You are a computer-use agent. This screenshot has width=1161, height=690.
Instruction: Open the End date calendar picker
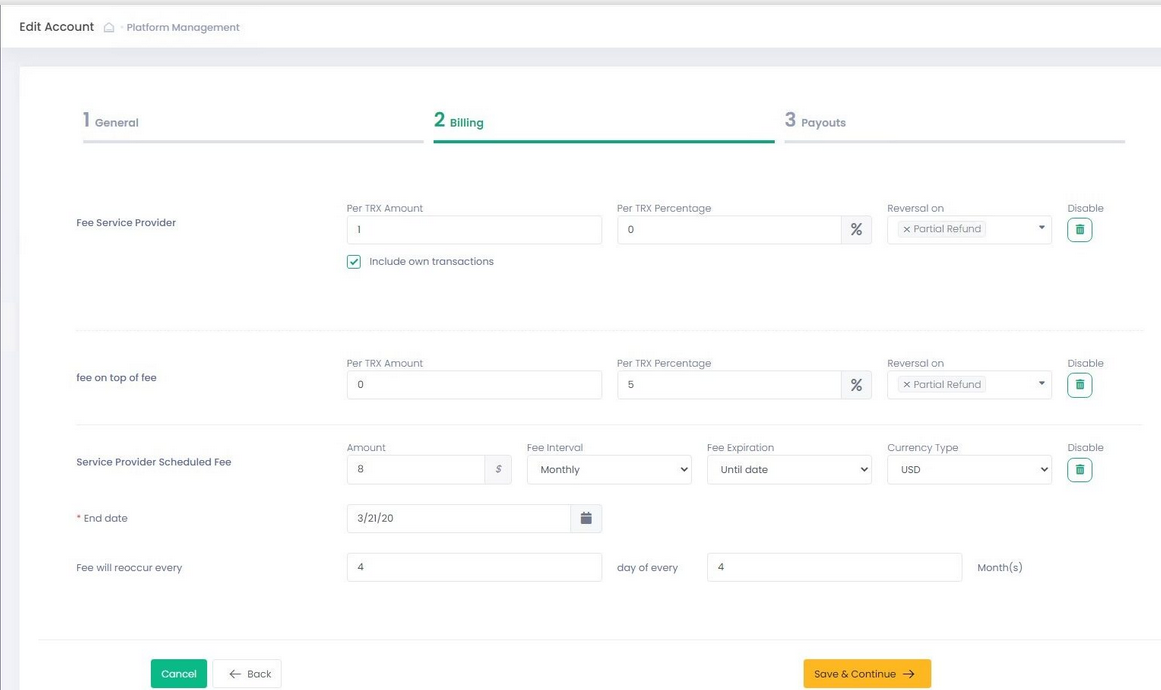tap(586, 518)
